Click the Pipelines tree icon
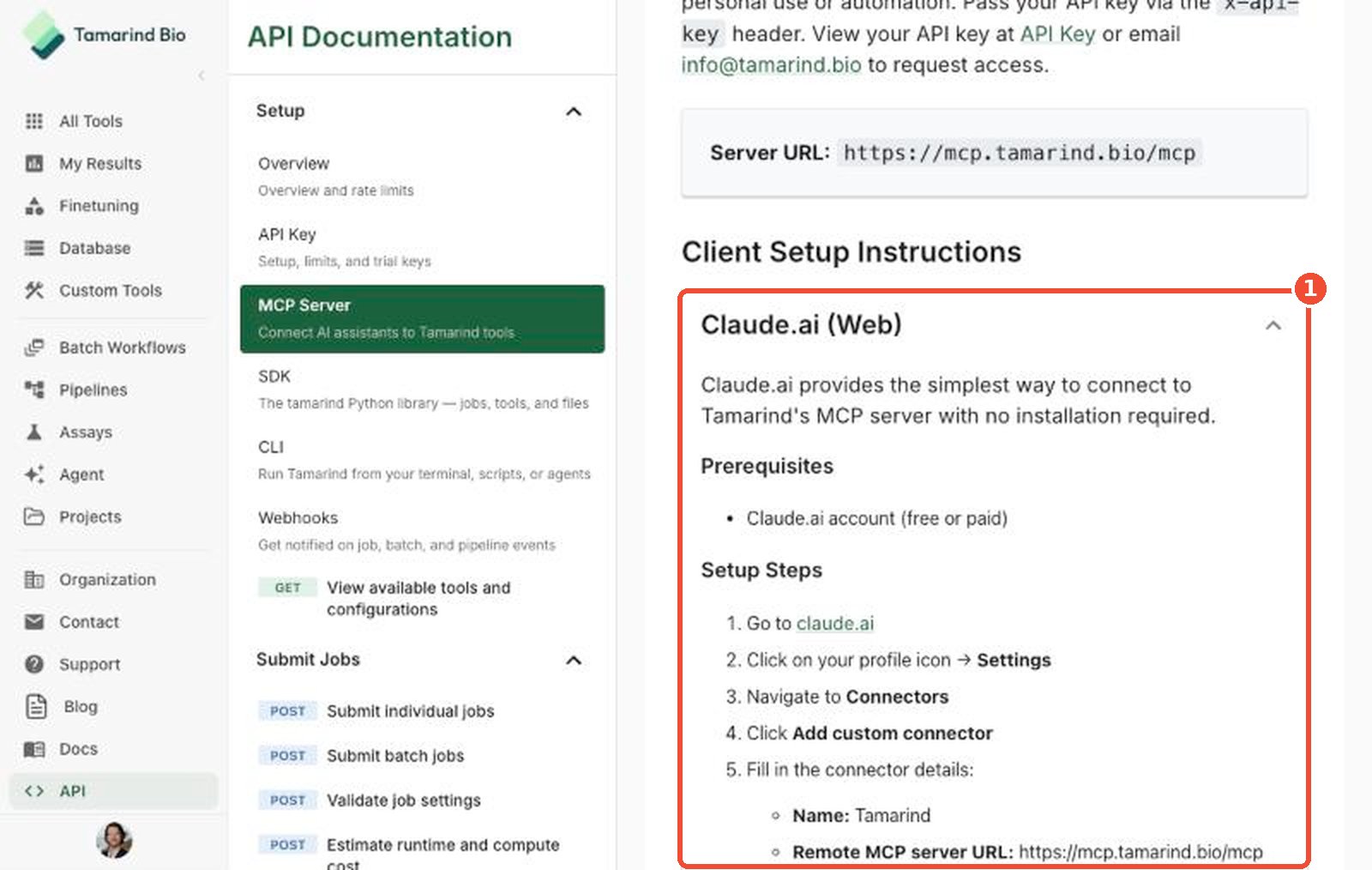Screen dimensions: 1372x870 pos(34,390)
